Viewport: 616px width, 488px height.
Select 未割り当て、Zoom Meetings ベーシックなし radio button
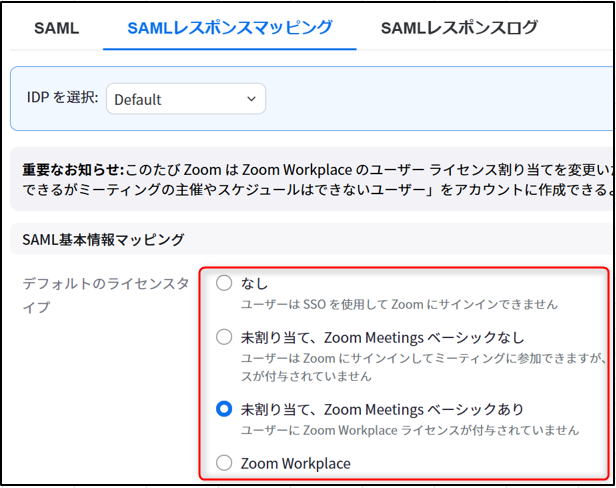(x=224, y=337)
